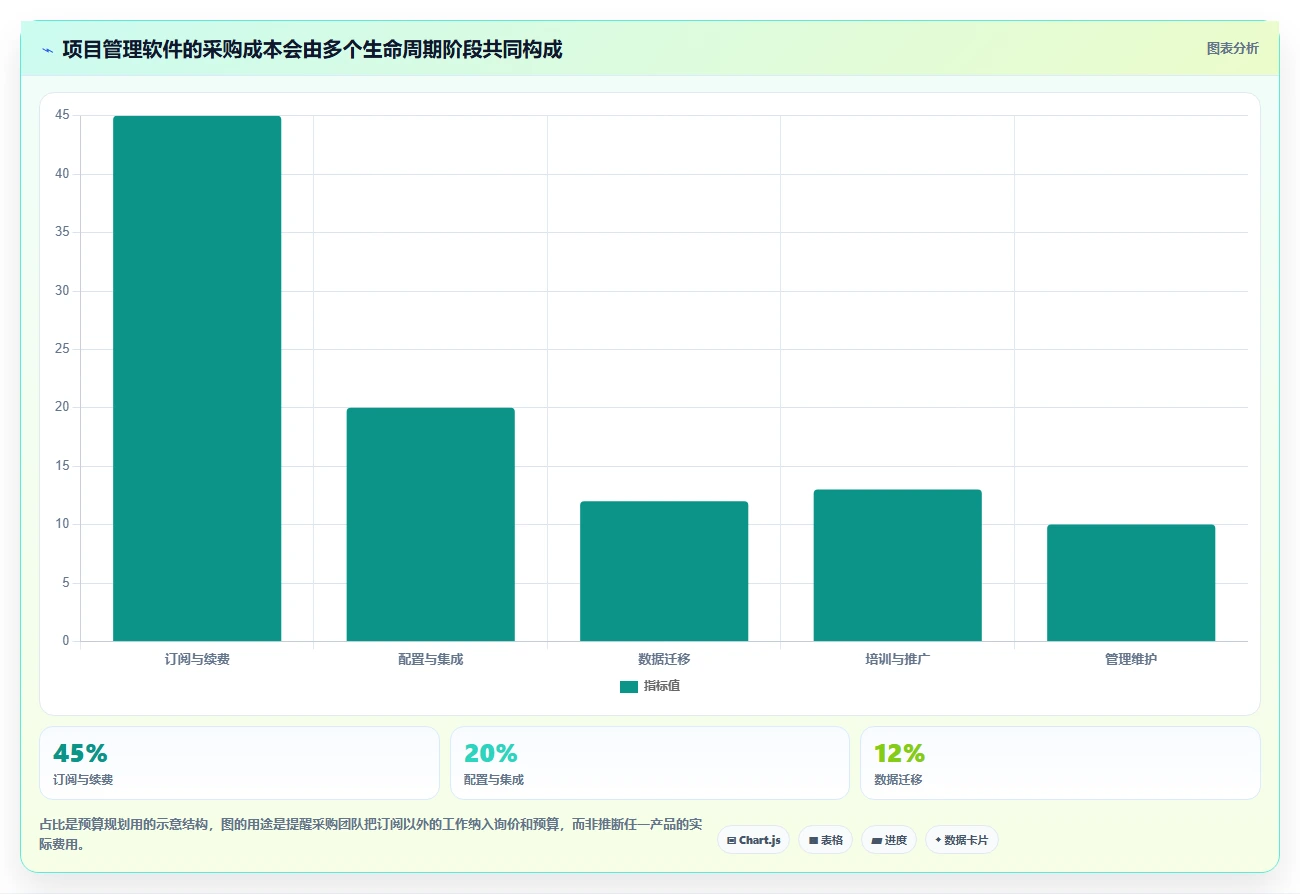Viewport: 1300px width, 894px height.
Task: Click the 配置与集成 x-axis label
Action: click(x=430, y=659)
